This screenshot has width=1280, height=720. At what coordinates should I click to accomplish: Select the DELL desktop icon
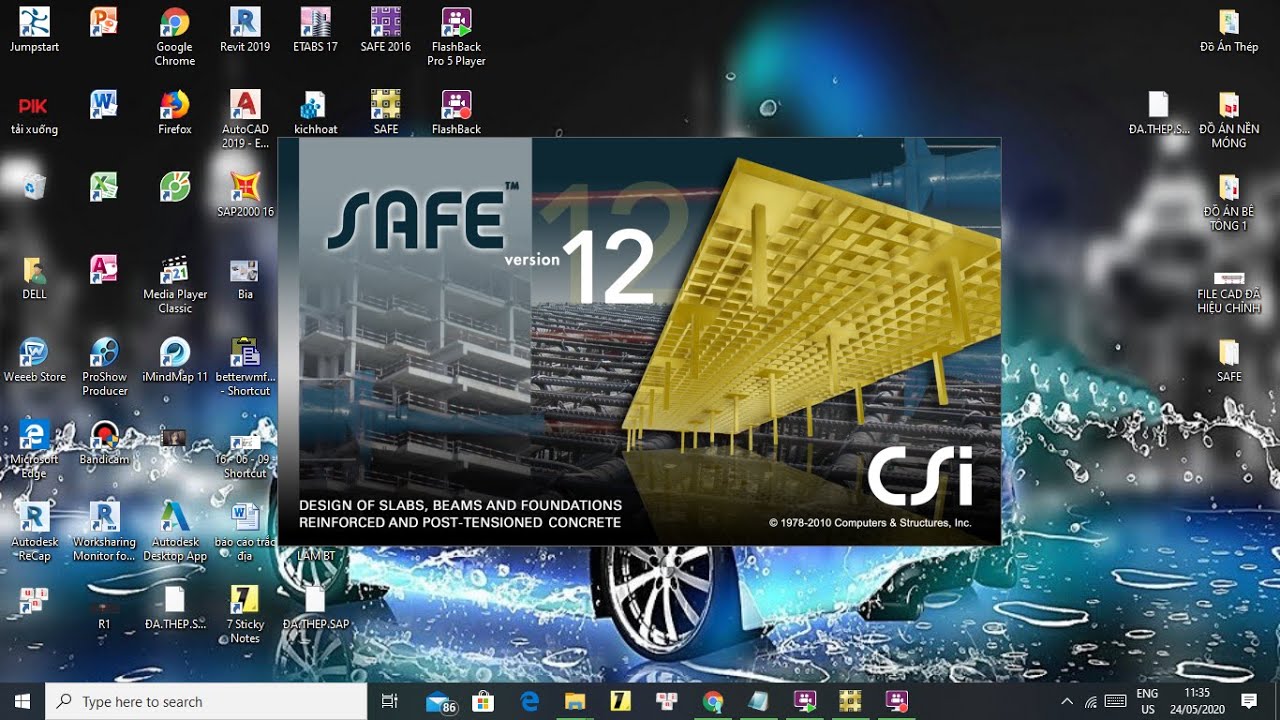34,278
